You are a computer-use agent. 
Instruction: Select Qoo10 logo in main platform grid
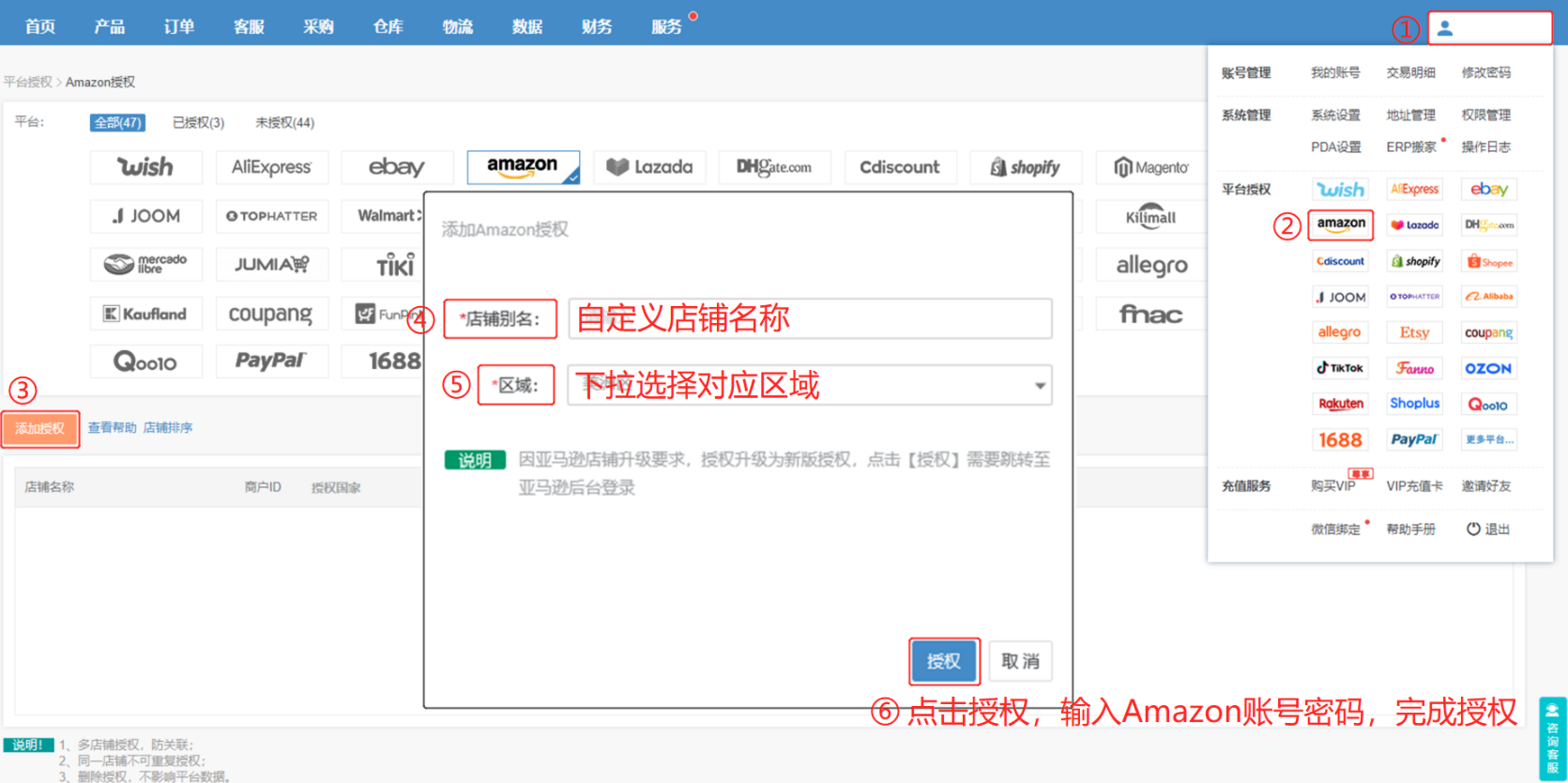pos(145,361)
